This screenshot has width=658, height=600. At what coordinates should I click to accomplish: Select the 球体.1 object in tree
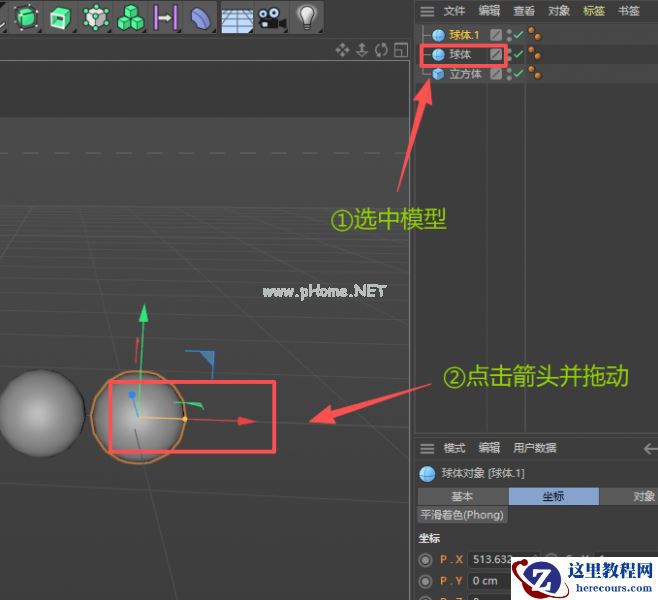pyautogui.click(x=464, y=35)
